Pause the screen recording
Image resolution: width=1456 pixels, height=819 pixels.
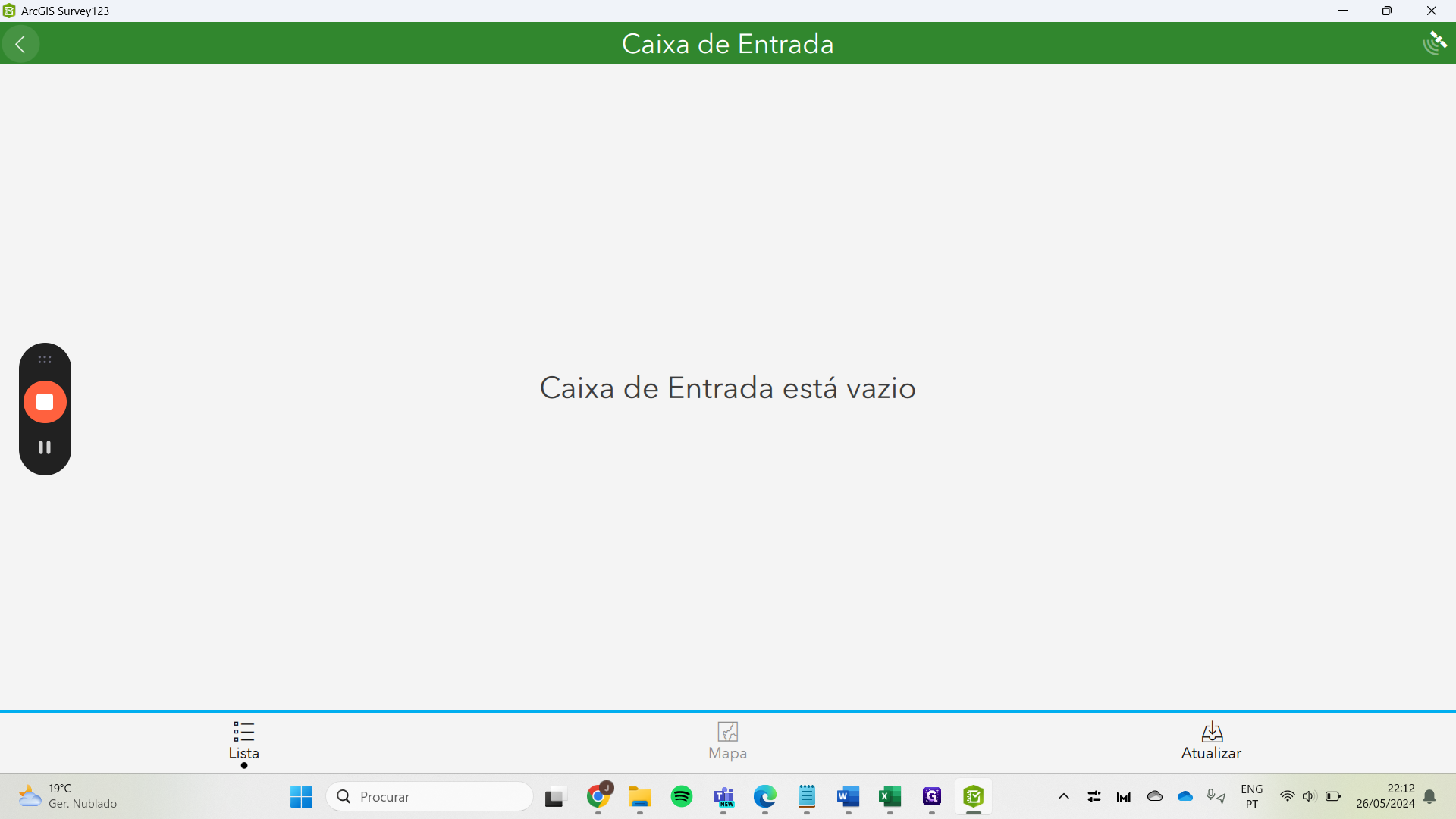(x=45, y=447)
